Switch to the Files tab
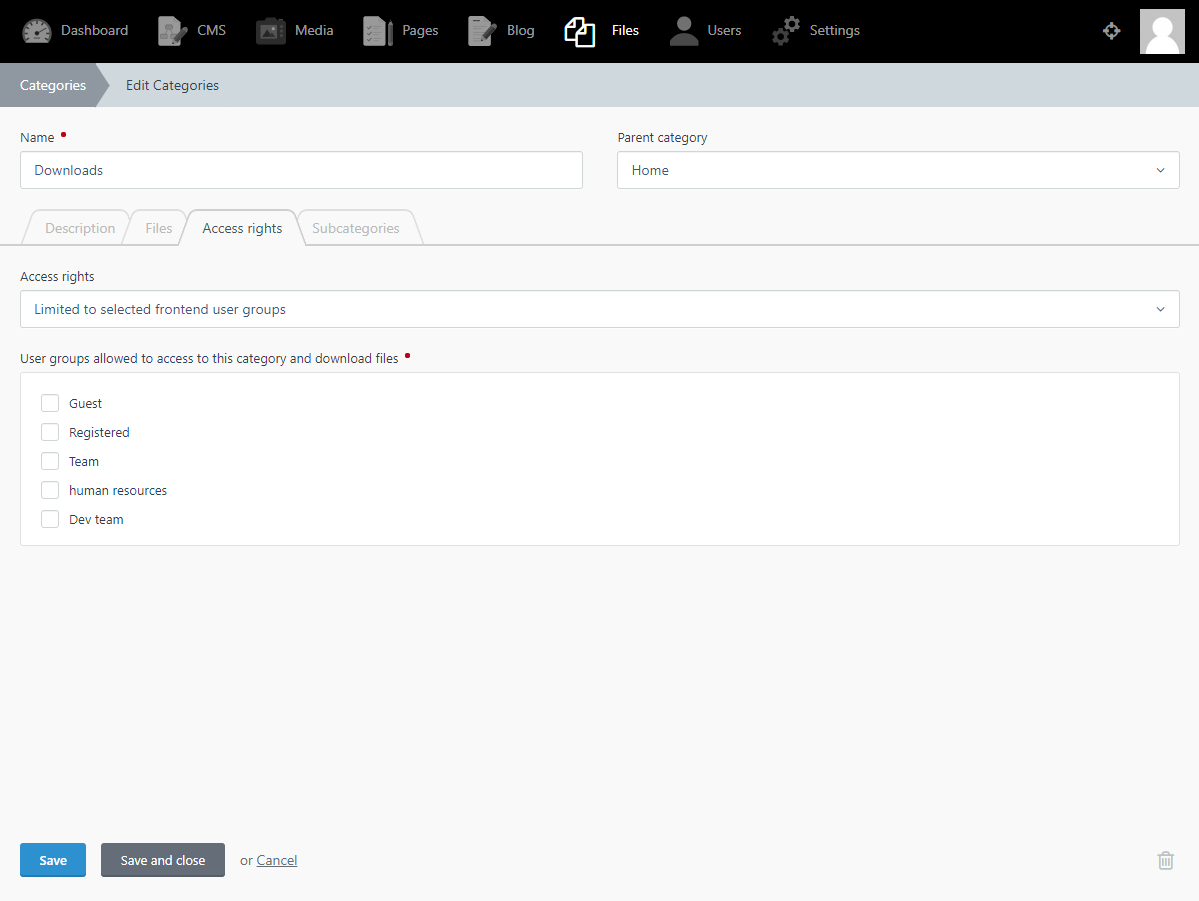This screenshot has width=1199, height=901. click(x=158, y=228)
